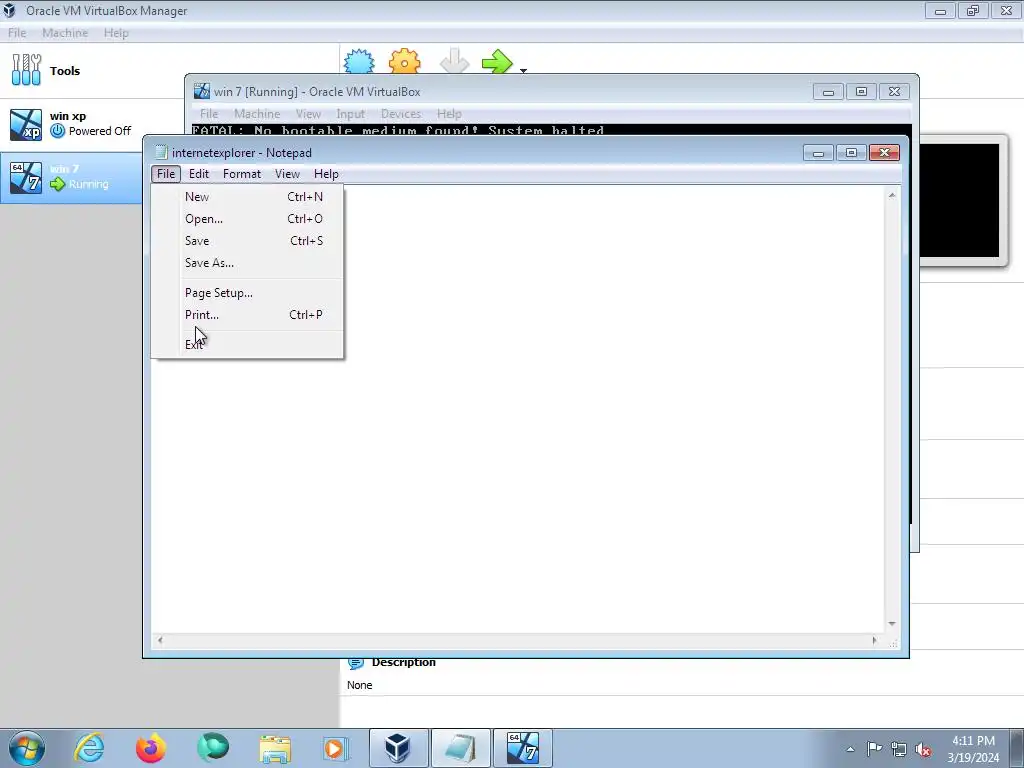Open Notepad's Help menu
Viewport: 1024px width, 768px height.
(x=326, y=174)
